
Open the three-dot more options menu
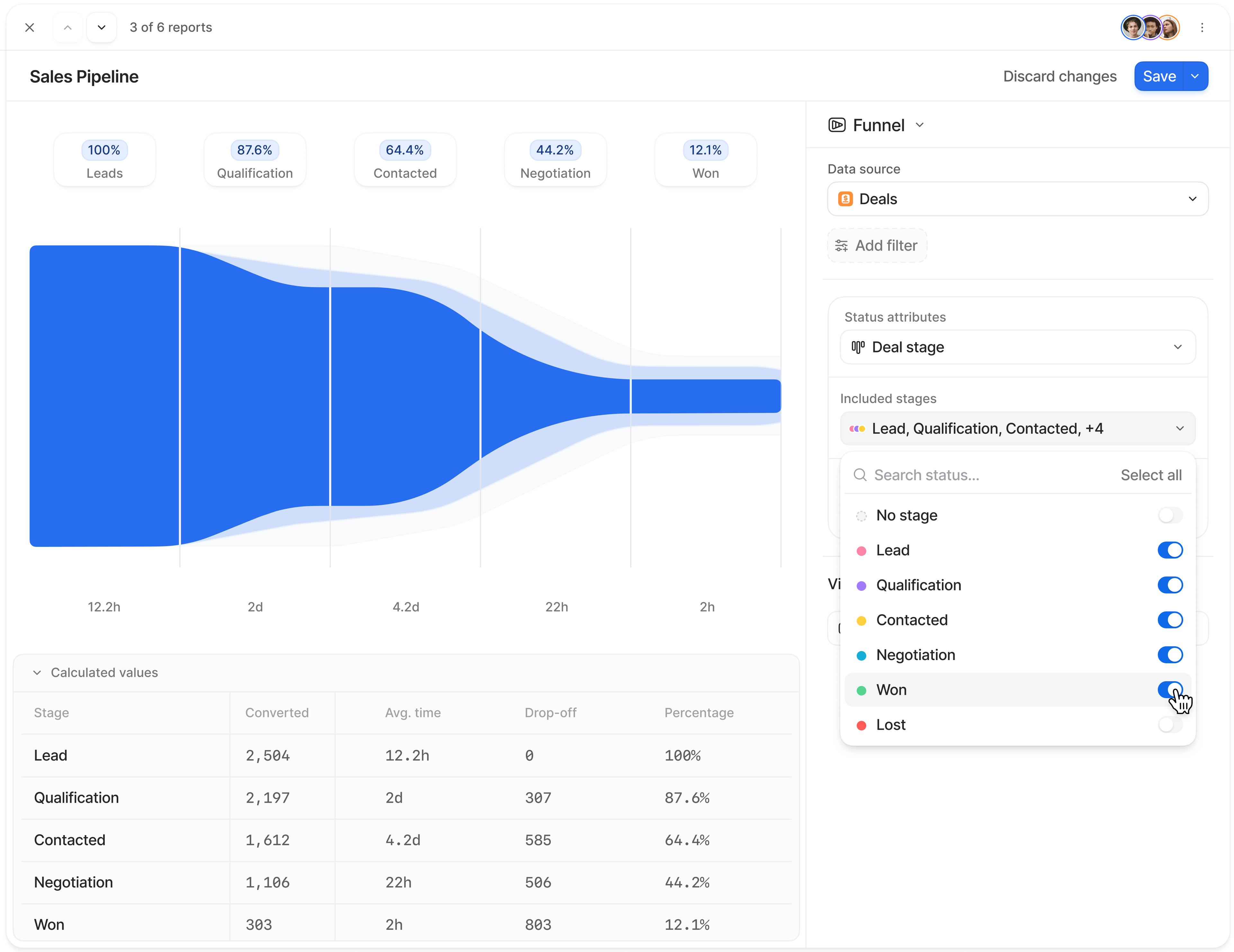1202,27
